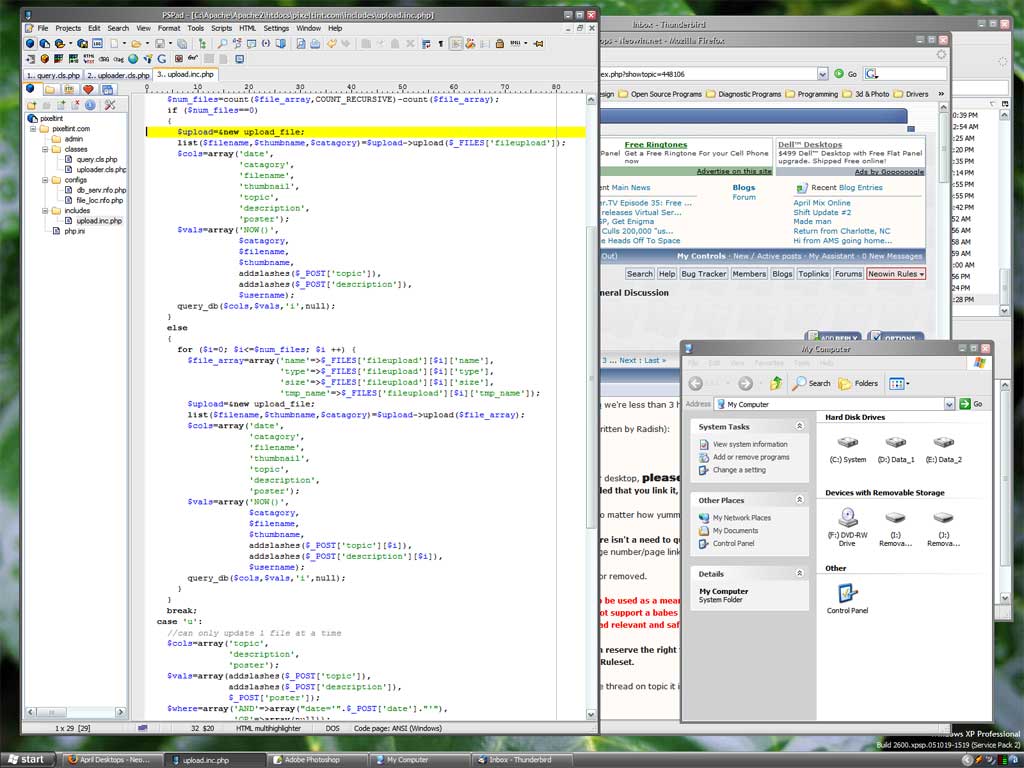Click the Up folder icon in My Computer
The image size is (1024, 768).
pos(776,383)
